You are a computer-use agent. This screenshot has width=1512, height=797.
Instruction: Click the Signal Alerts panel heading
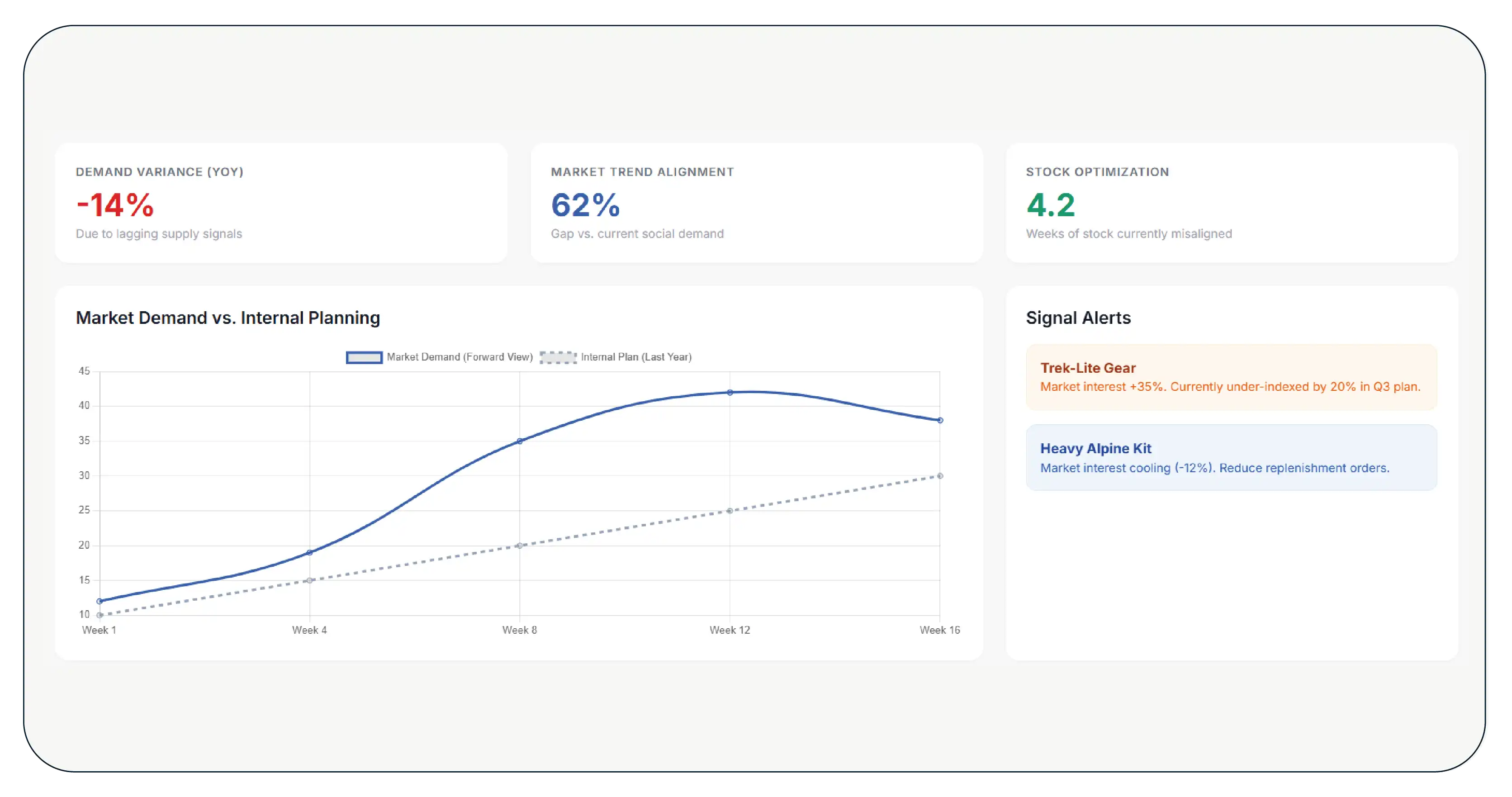click(1078, 318)
